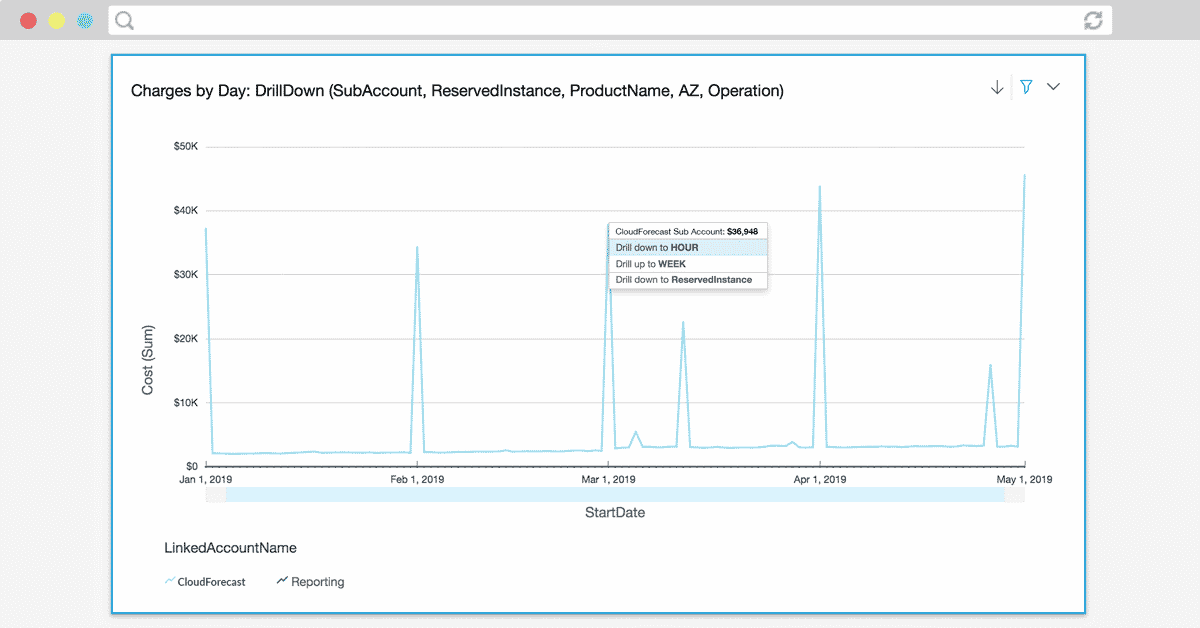Click the CloudForecast Sub Account tooltip value
The height and width of the screenshot is (628, 1200).
(742, 231)
